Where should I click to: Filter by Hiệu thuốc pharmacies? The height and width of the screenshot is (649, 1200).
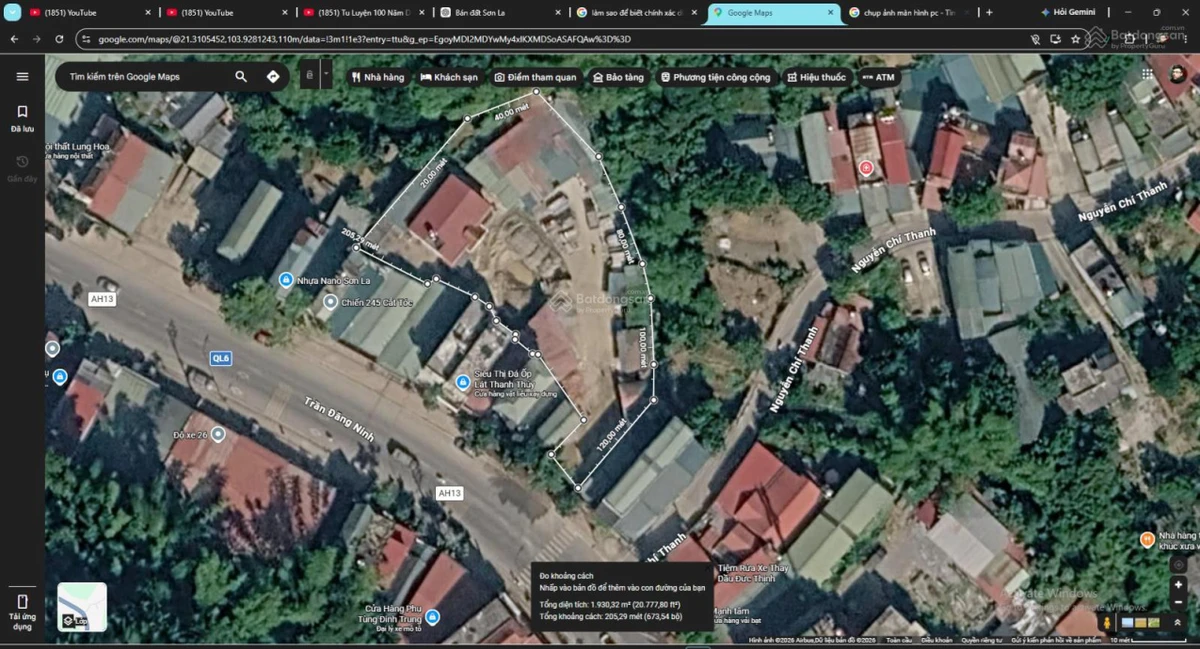pyautogui.click(x=816, y=77)
